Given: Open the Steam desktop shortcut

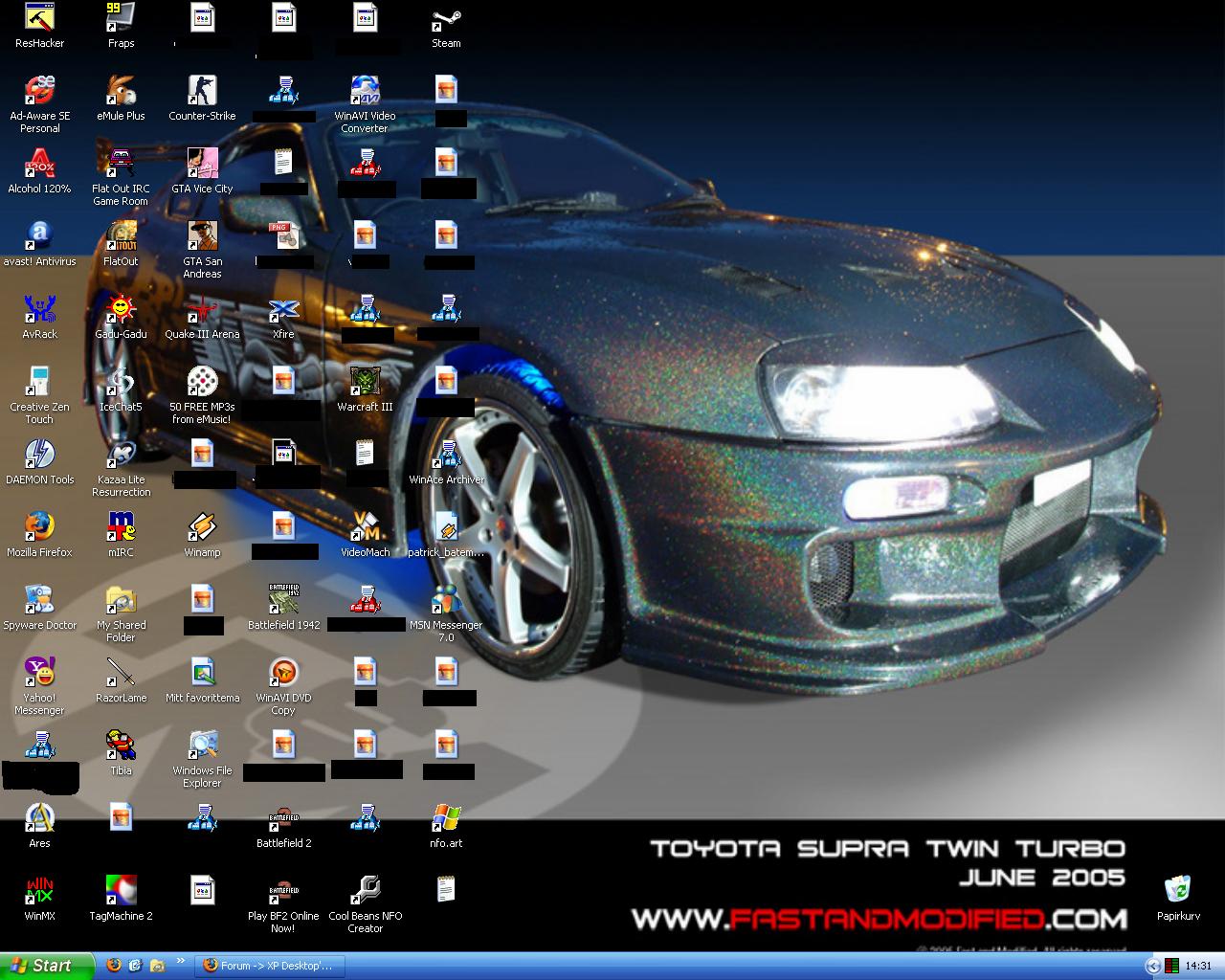Looking at the screenshot, I should click(446, 26).
